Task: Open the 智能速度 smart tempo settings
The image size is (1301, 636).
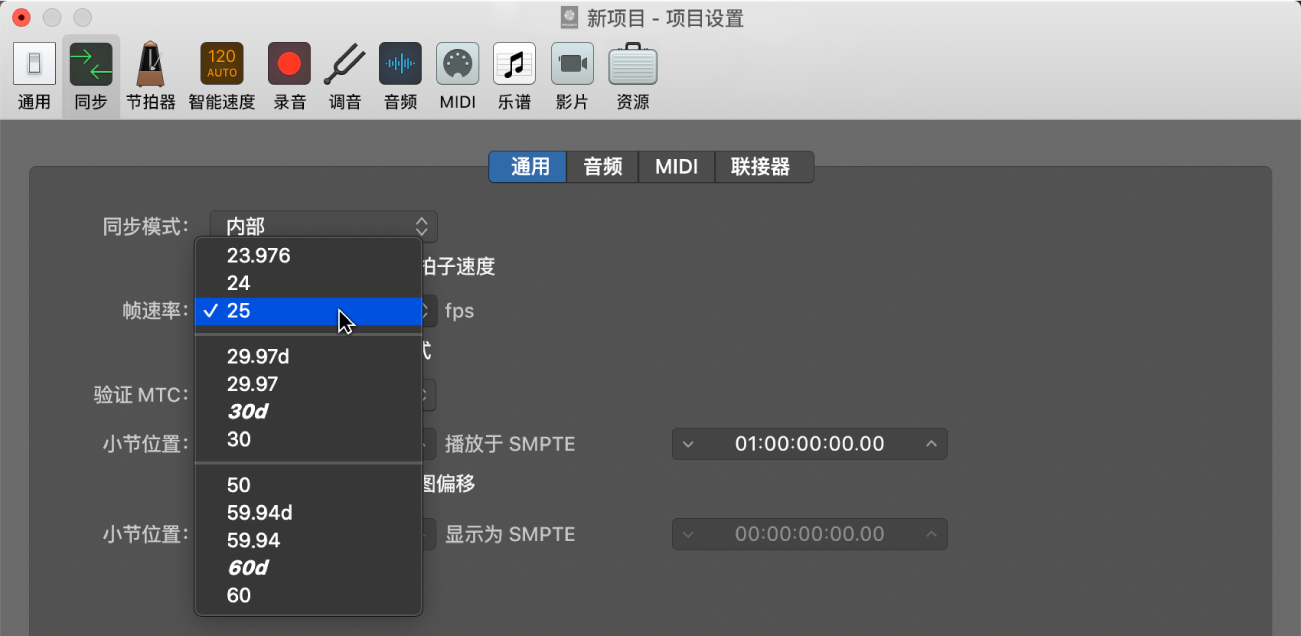Action: click(x=222, y=77)
